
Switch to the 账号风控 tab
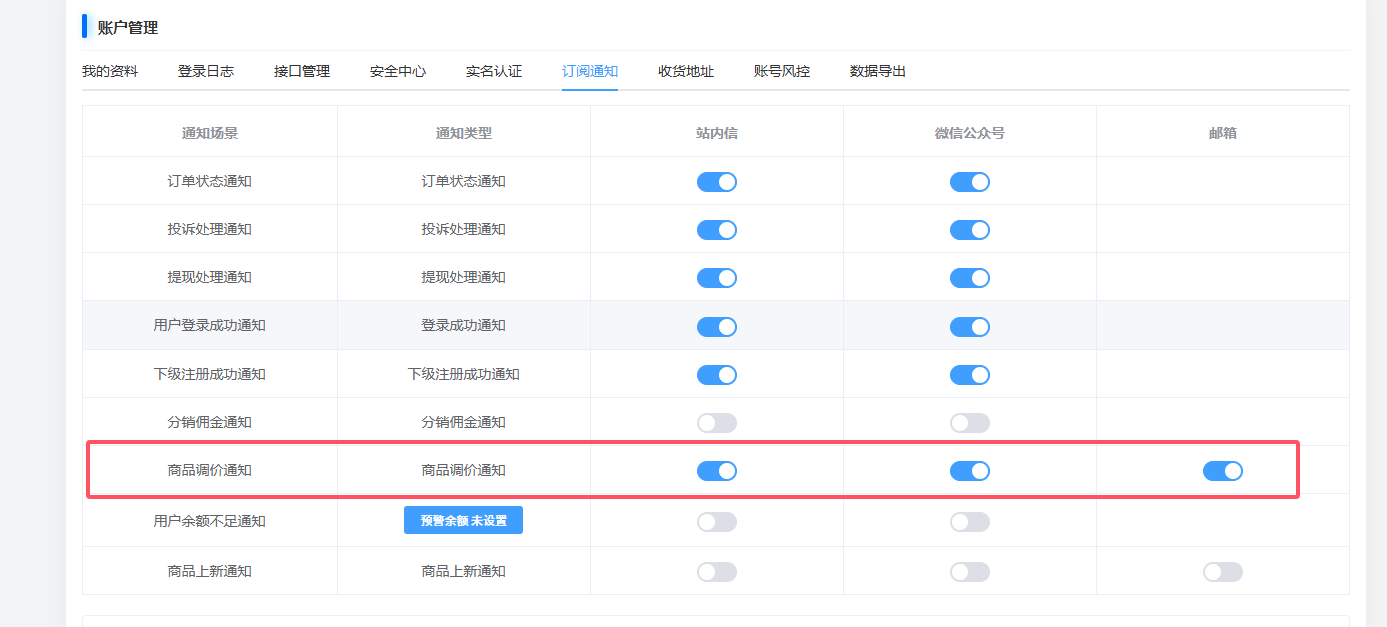point(782,71)
